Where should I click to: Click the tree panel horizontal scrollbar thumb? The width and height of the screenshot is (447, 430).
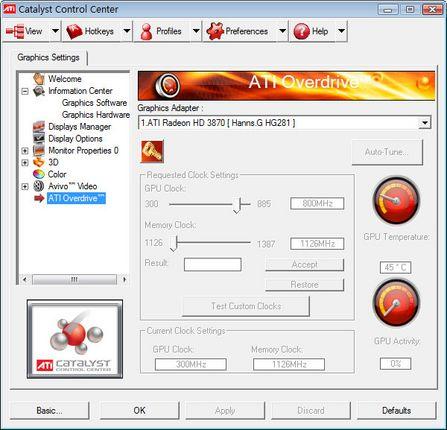point(74,279)
